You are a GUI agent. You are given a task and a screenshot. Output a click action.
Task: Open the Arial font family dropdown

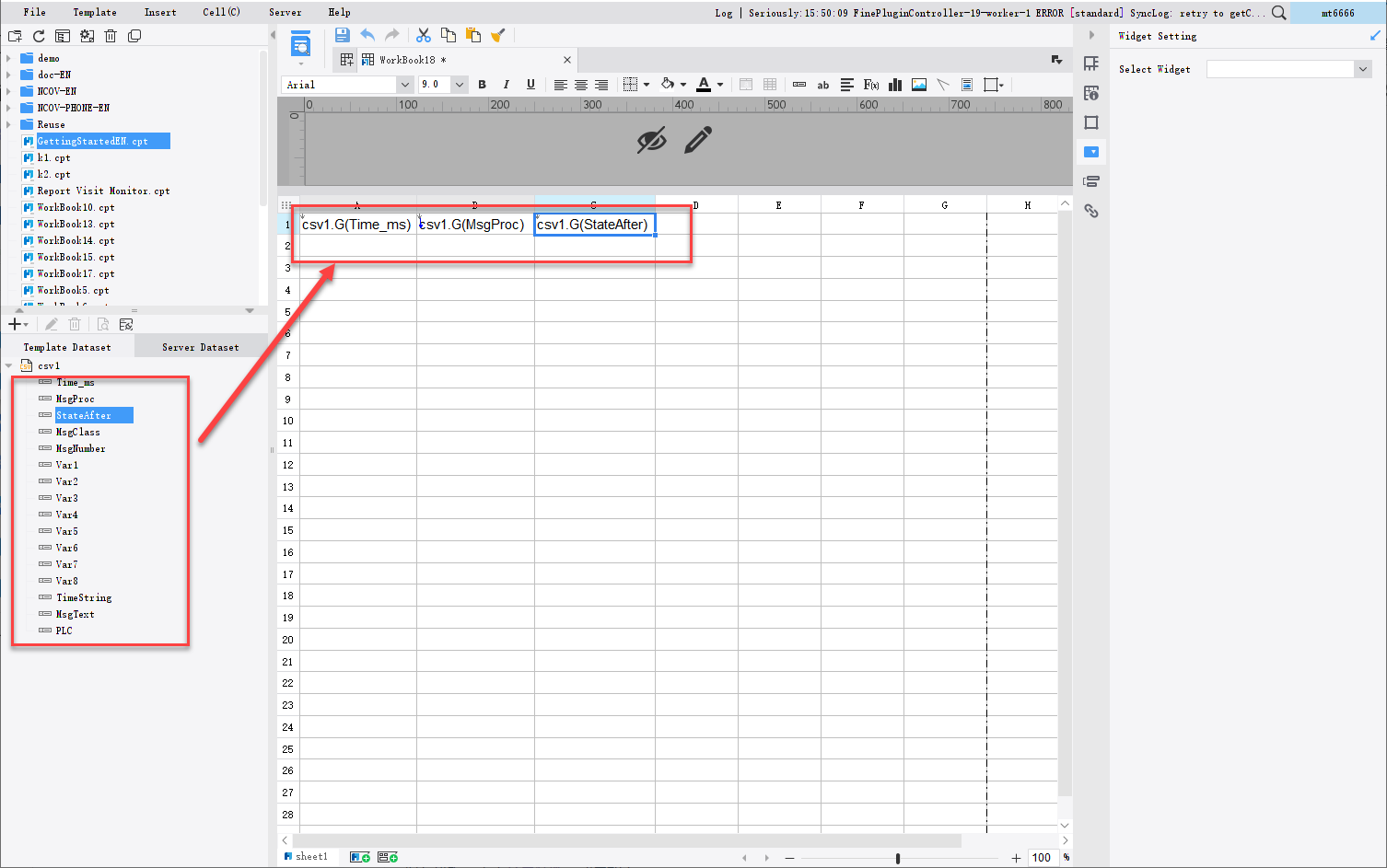(x=404, y=85)
